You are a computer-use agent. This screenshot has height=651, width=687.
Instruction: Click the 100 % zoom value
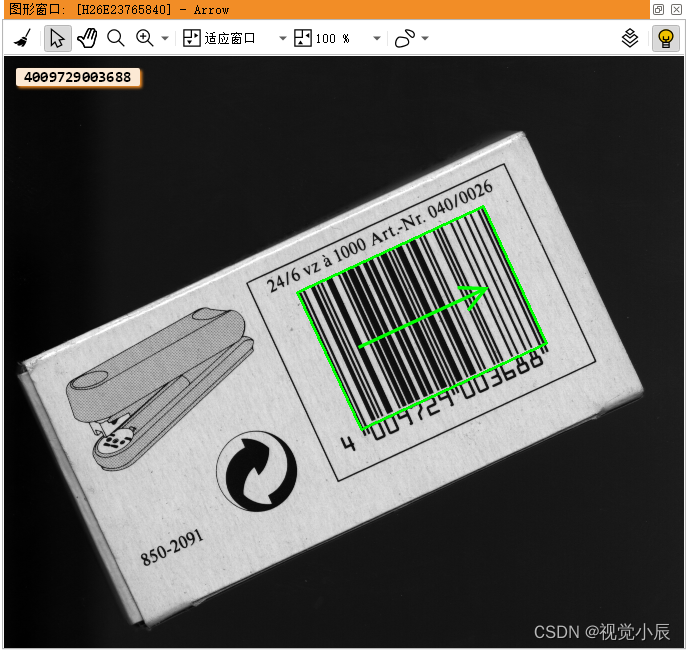pyautogui.click(x=333, y=39)
